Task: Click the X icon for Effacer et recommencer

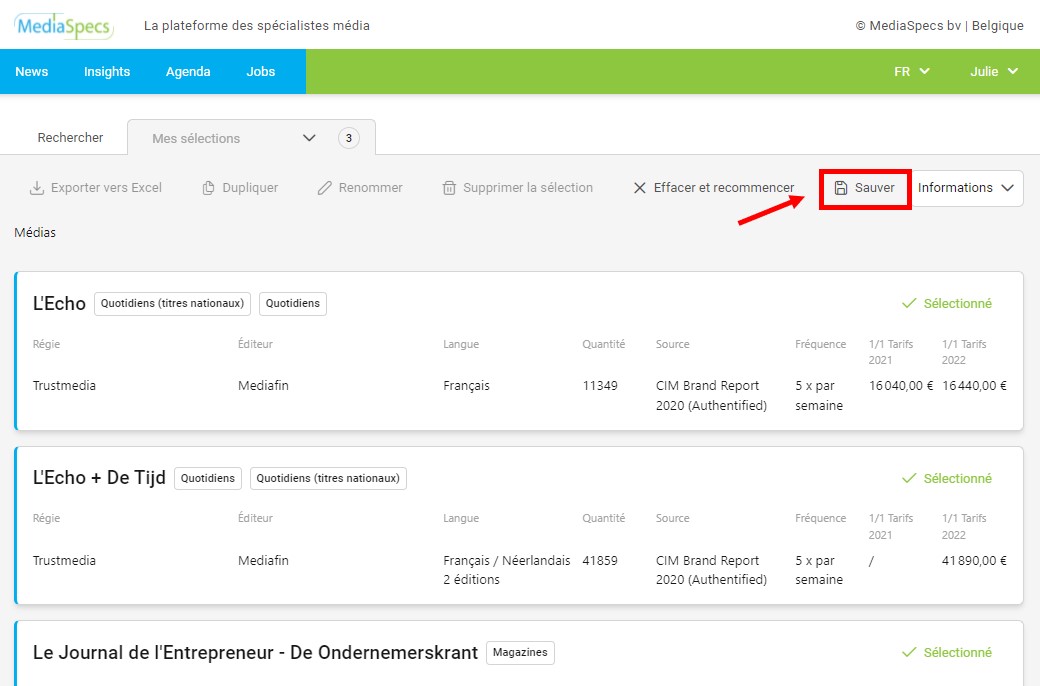Action: click(640, 188)
